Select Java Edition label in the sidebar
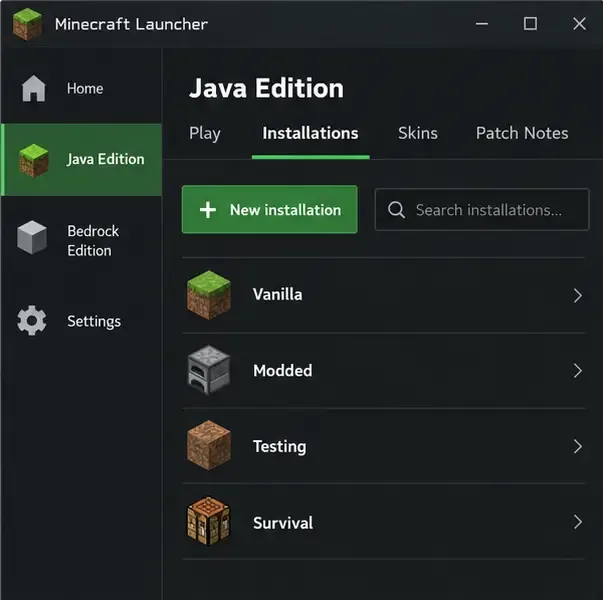 (106, 159)
